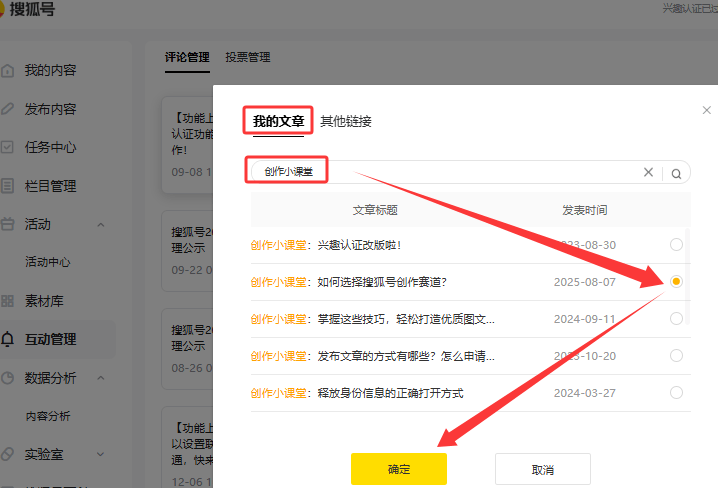The width and height of the screenshot is (718, 488).
Task: Click the date 2025-08-07
Action: (x=585, y=282)
